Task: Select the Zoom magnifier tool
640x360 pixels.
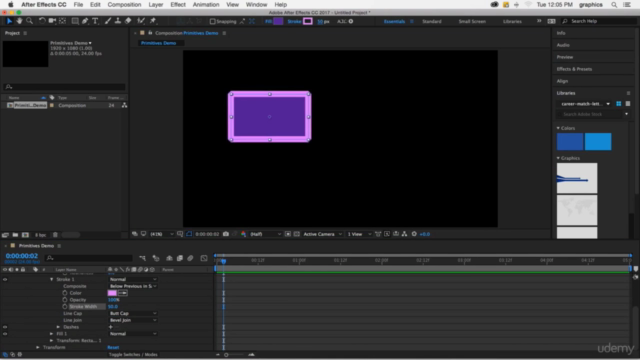Action: tap(29, 21)
